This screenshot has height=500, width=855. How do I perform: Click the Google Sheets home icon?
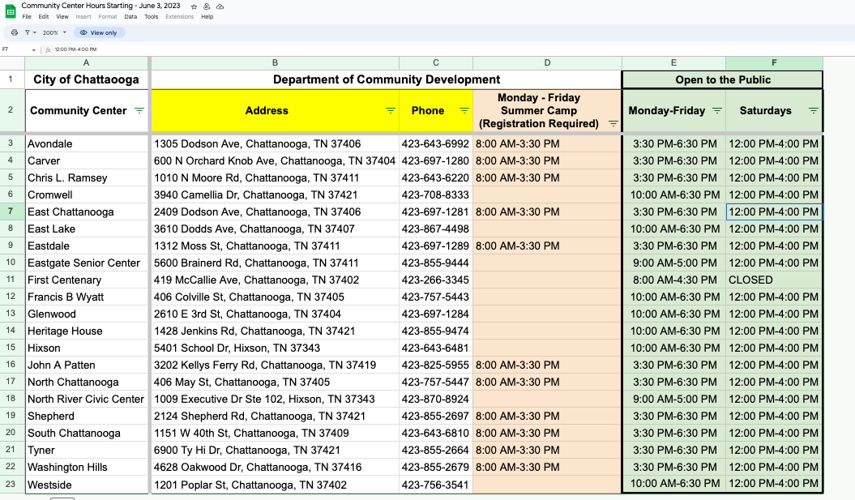click(11, 11)
